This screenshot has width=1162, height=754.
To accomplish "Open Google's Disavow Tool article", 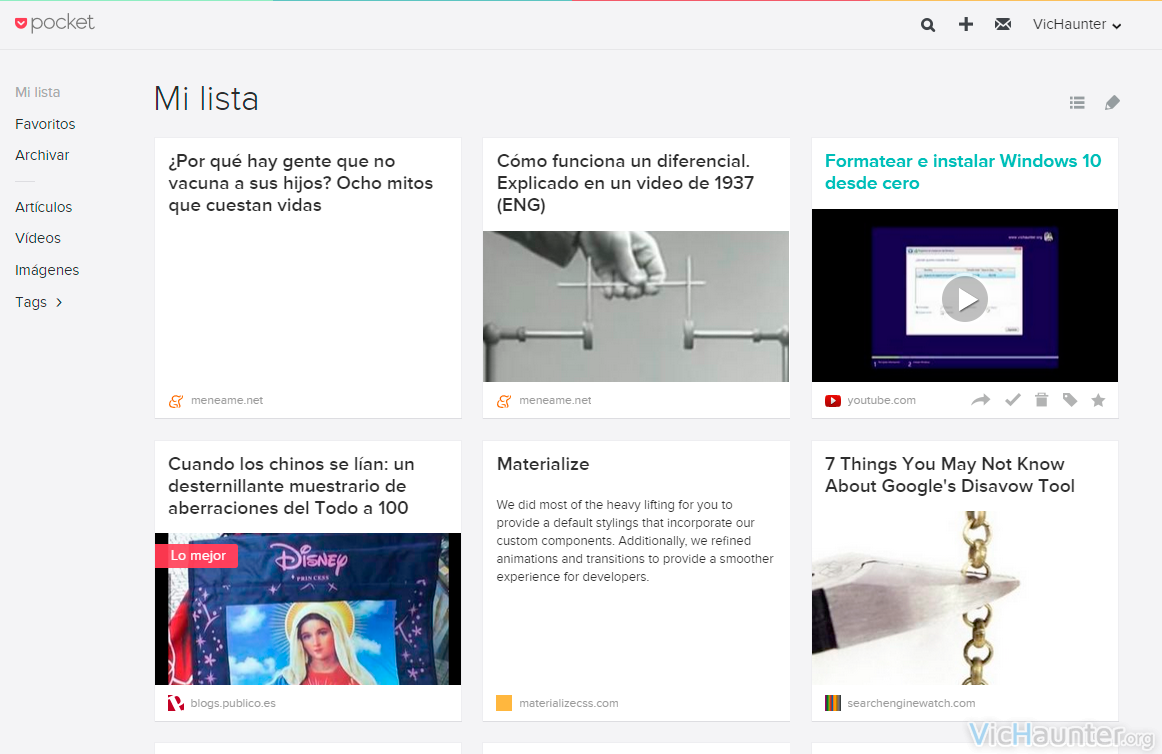I will (x=949, y=474).
